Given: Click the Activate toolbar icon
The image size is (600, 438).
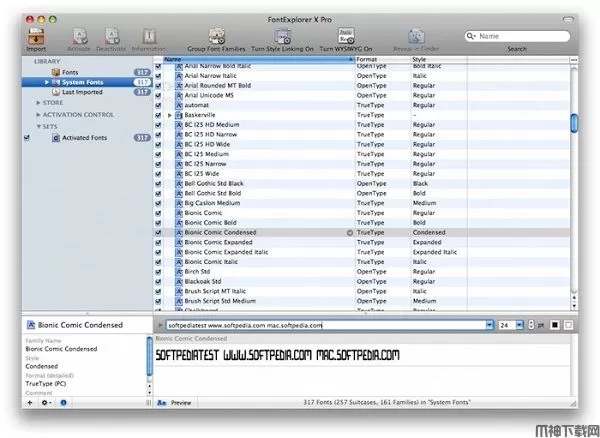Looking at the screenshot, I should [80, 37].
